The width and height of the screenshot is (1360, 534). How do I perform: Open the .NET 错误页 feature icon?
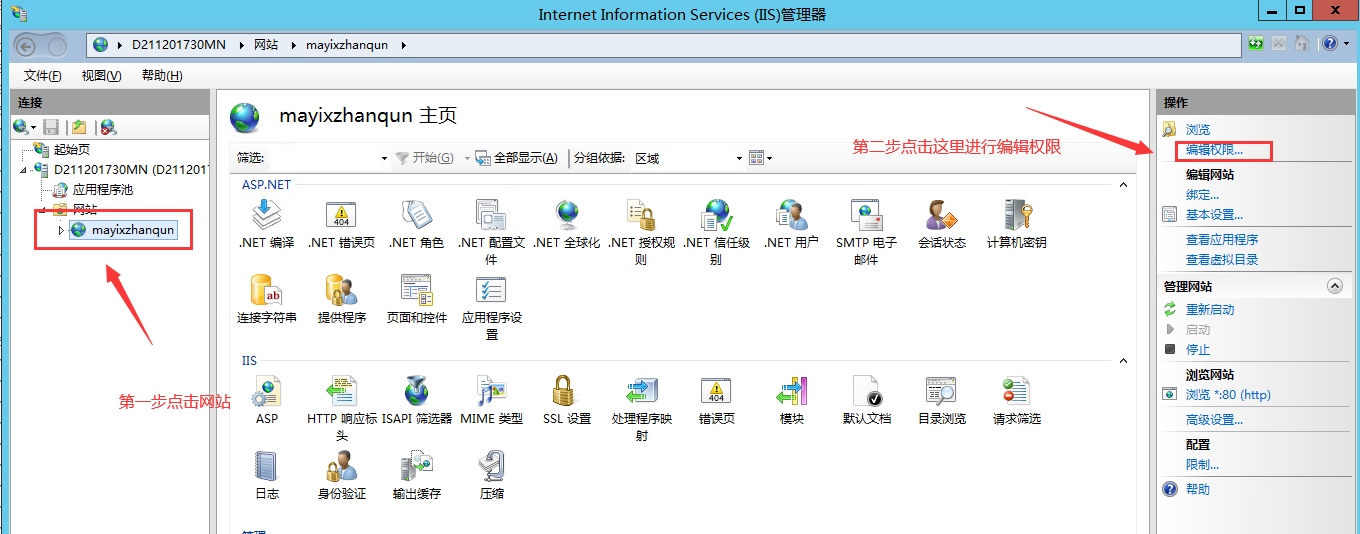(x=342, y=214)
